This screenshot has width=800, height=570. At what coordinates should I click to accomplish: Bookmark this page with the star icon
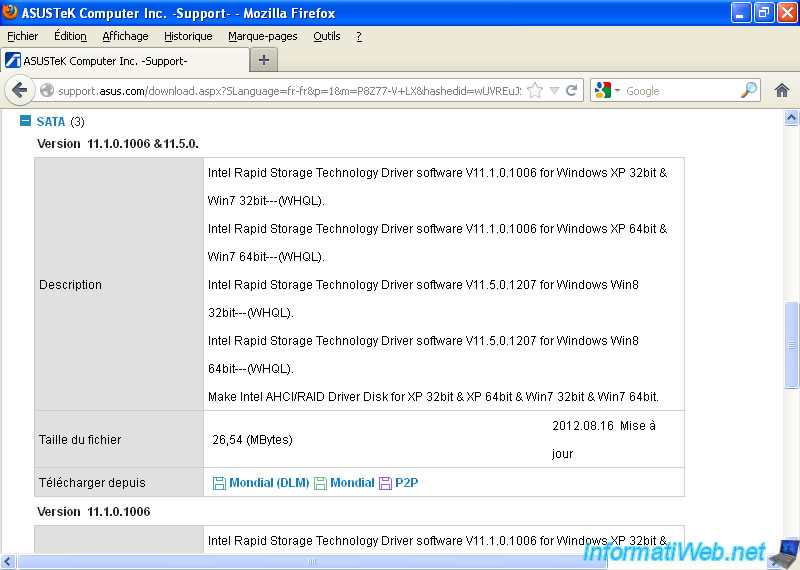(x=535, y=90)
